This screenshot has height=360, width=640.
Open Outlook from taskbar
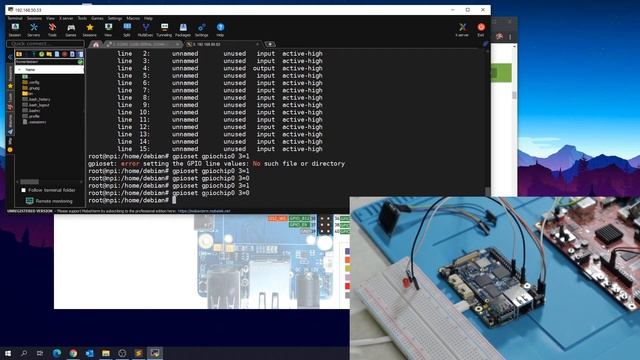coord(89,353)
